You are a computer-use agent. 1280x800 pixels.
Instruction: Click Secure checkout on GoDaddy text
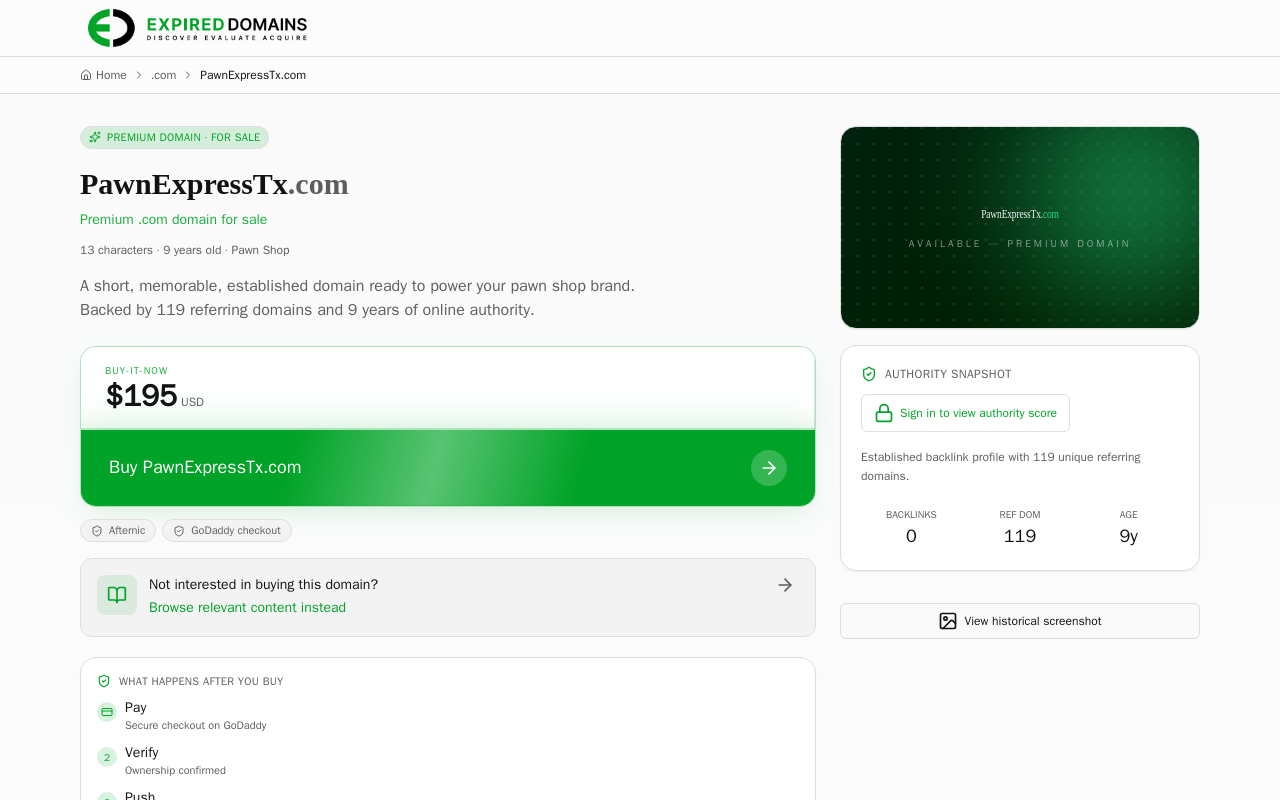196,725
